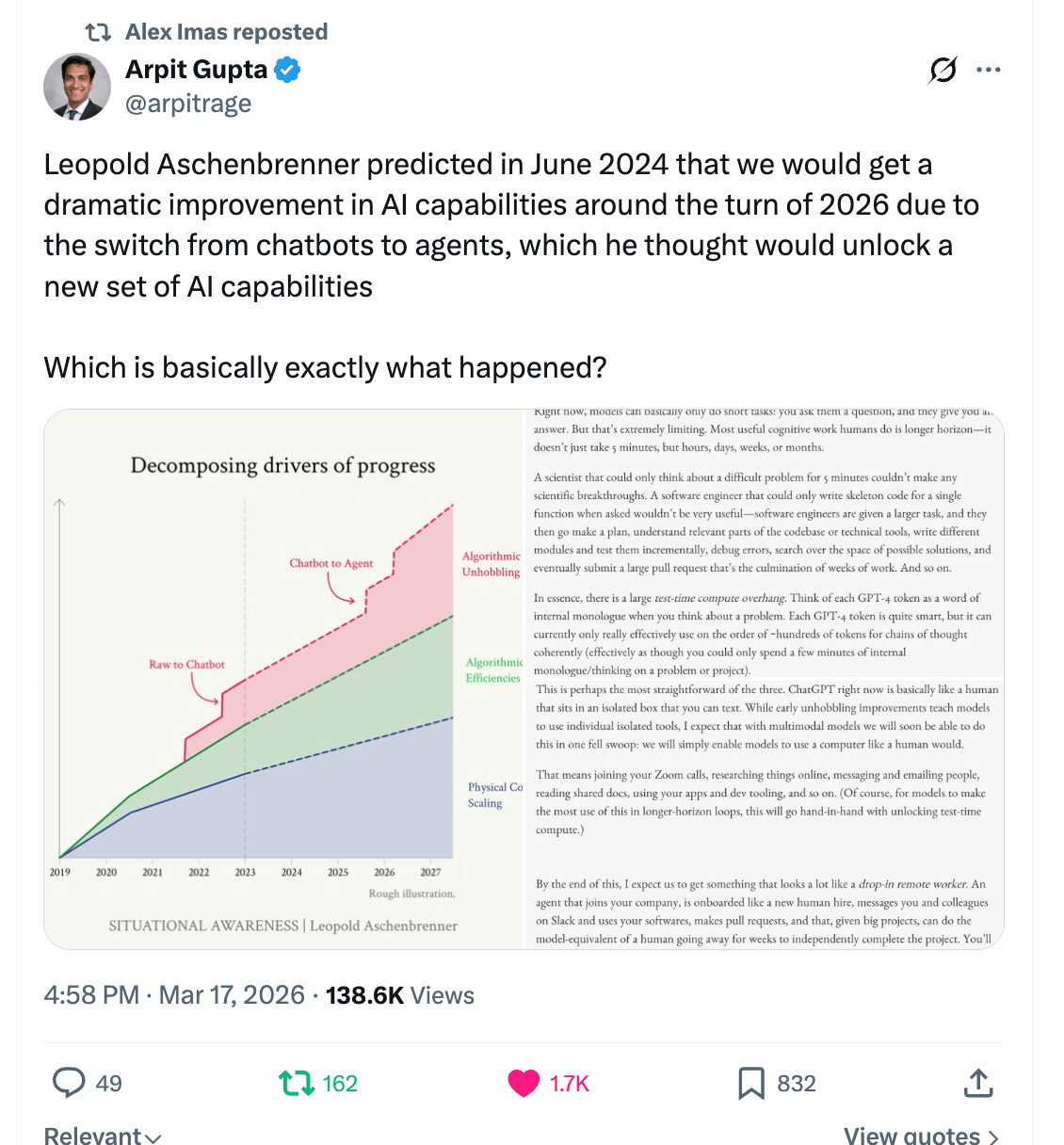Click the 138.6K Views count
The width and height of the screenshot is (1064, 1145).
[400, 995]
